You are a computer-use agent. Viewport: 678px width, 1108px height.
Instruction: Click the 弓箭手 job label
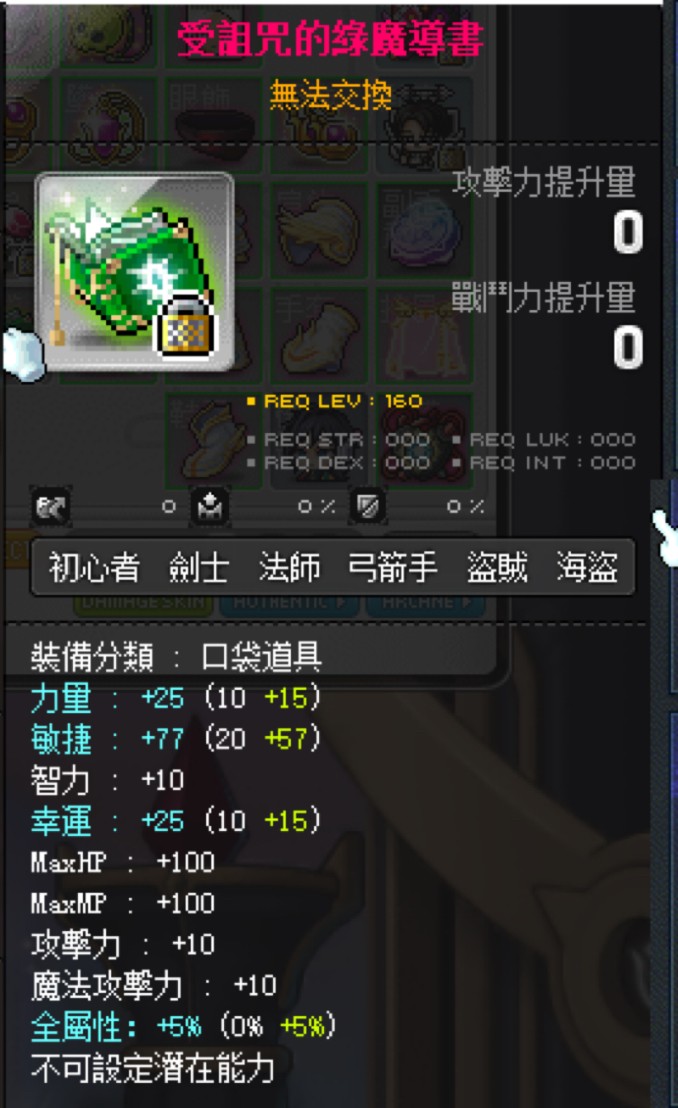tap(392, 567)
